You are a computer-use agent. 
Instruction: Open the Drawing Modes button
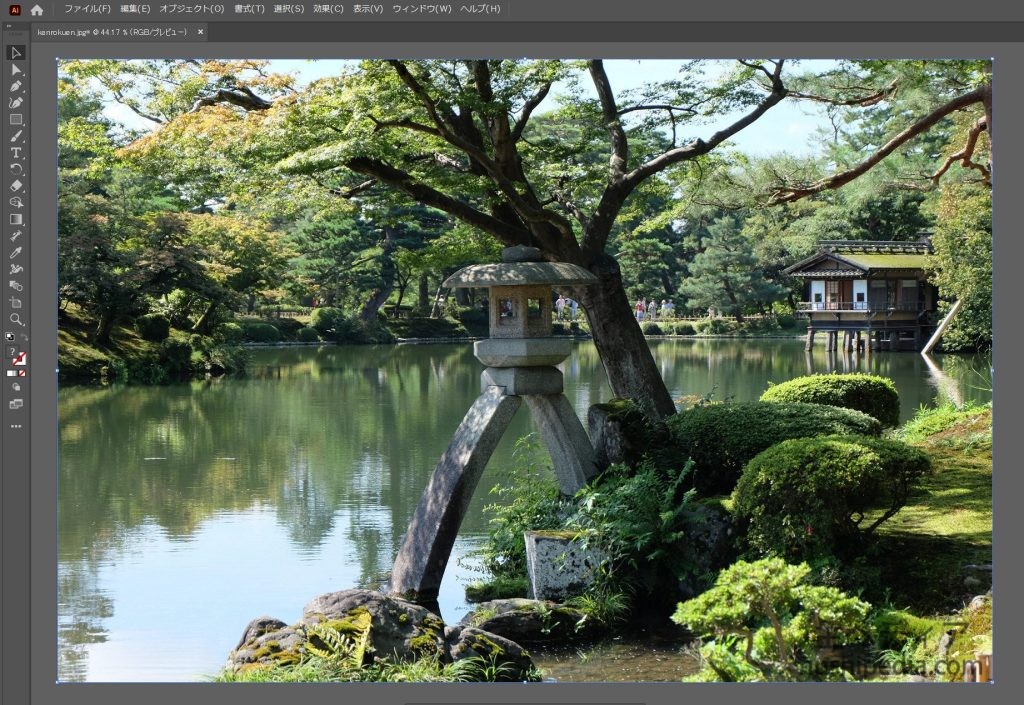click(x=16, y=387)
